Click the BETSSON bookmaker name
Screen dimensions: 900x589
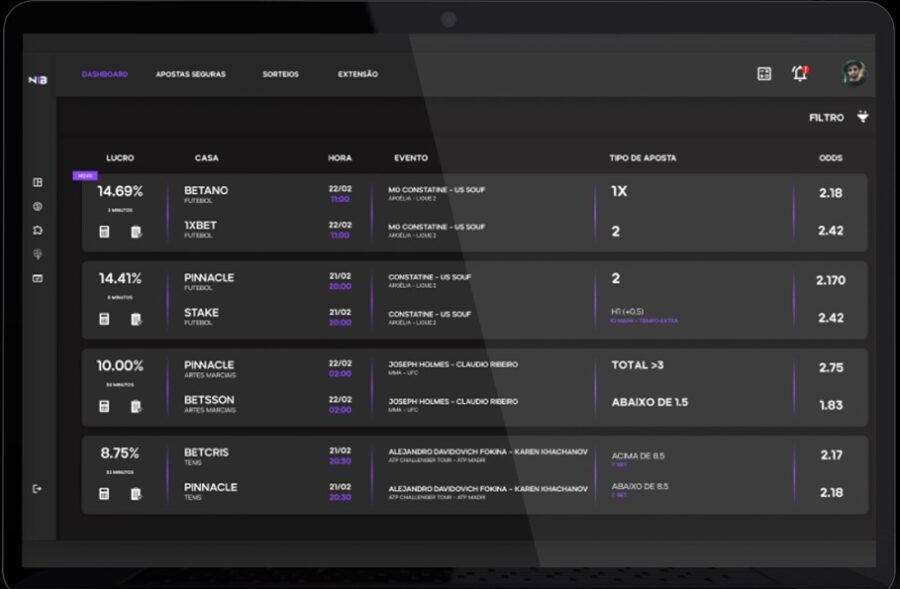pyautogui.click(x=209, y=400)
